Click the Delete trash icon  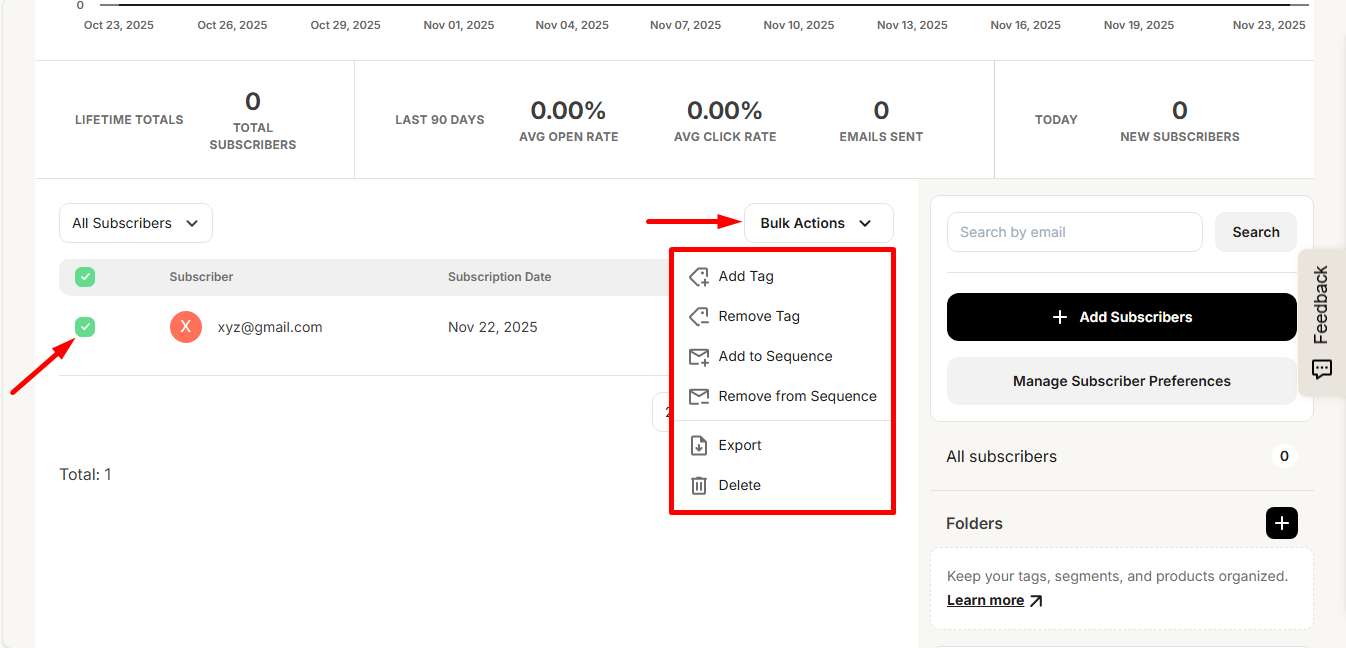pos(699,486)
